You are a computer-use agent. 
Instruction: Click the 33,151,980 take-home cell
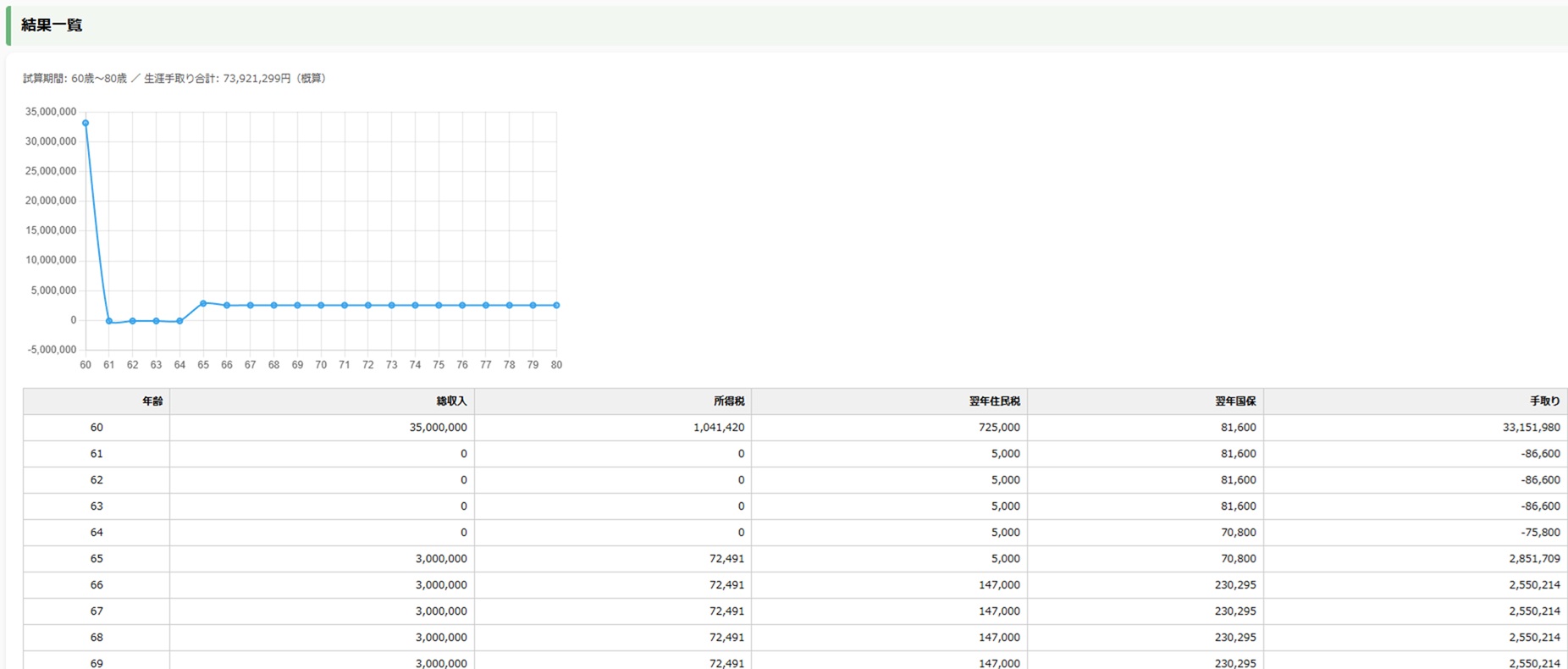coord(1531,428)
